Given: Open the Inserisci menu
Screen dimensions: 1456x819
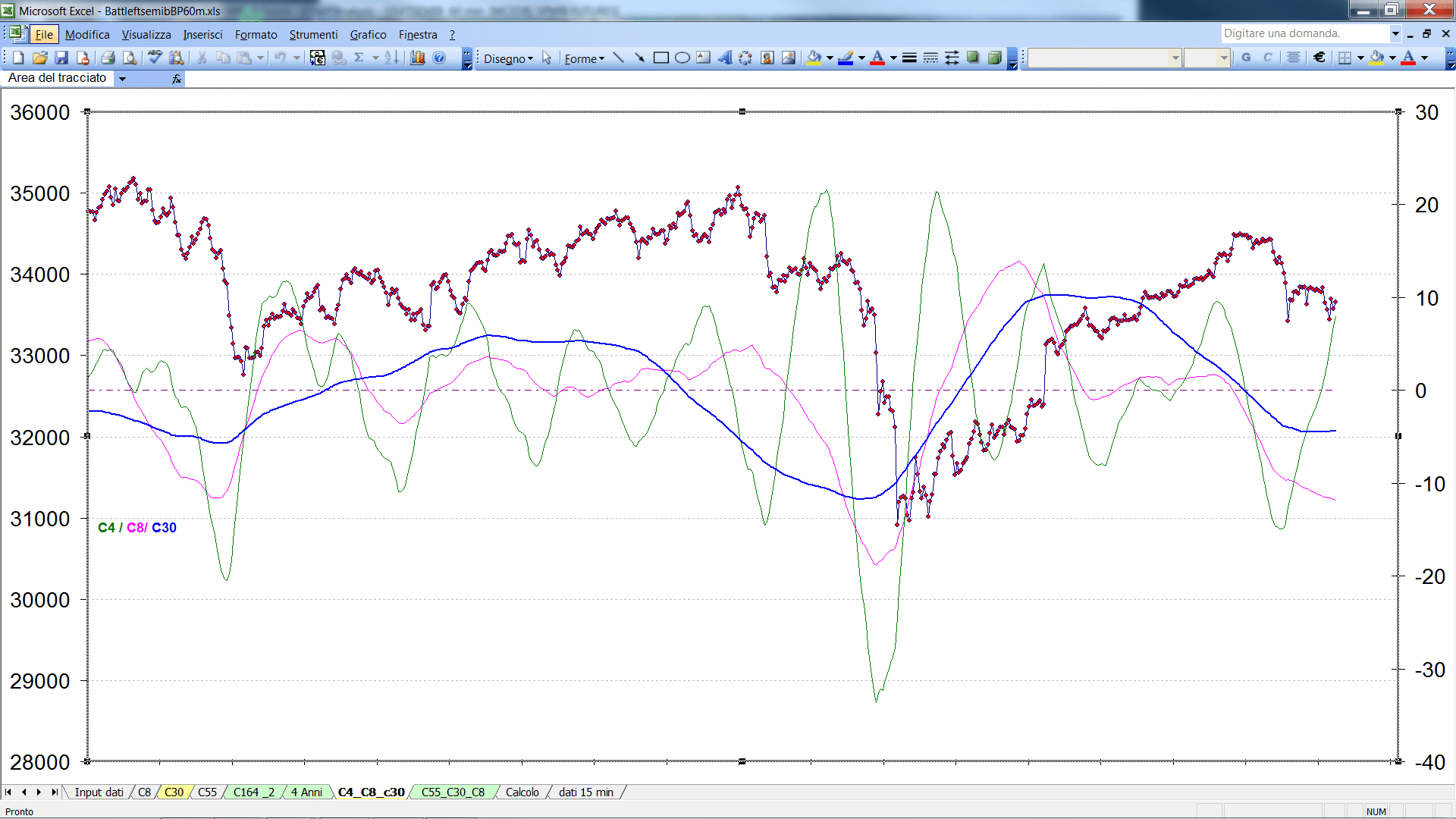Looking at the screenshot, I should tap(202, 35).
